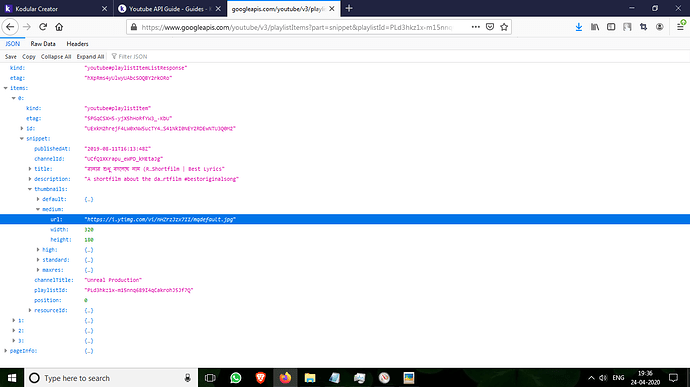Open page actions three-dots menu
Screen dimensions: 690x387
(475, 27)
